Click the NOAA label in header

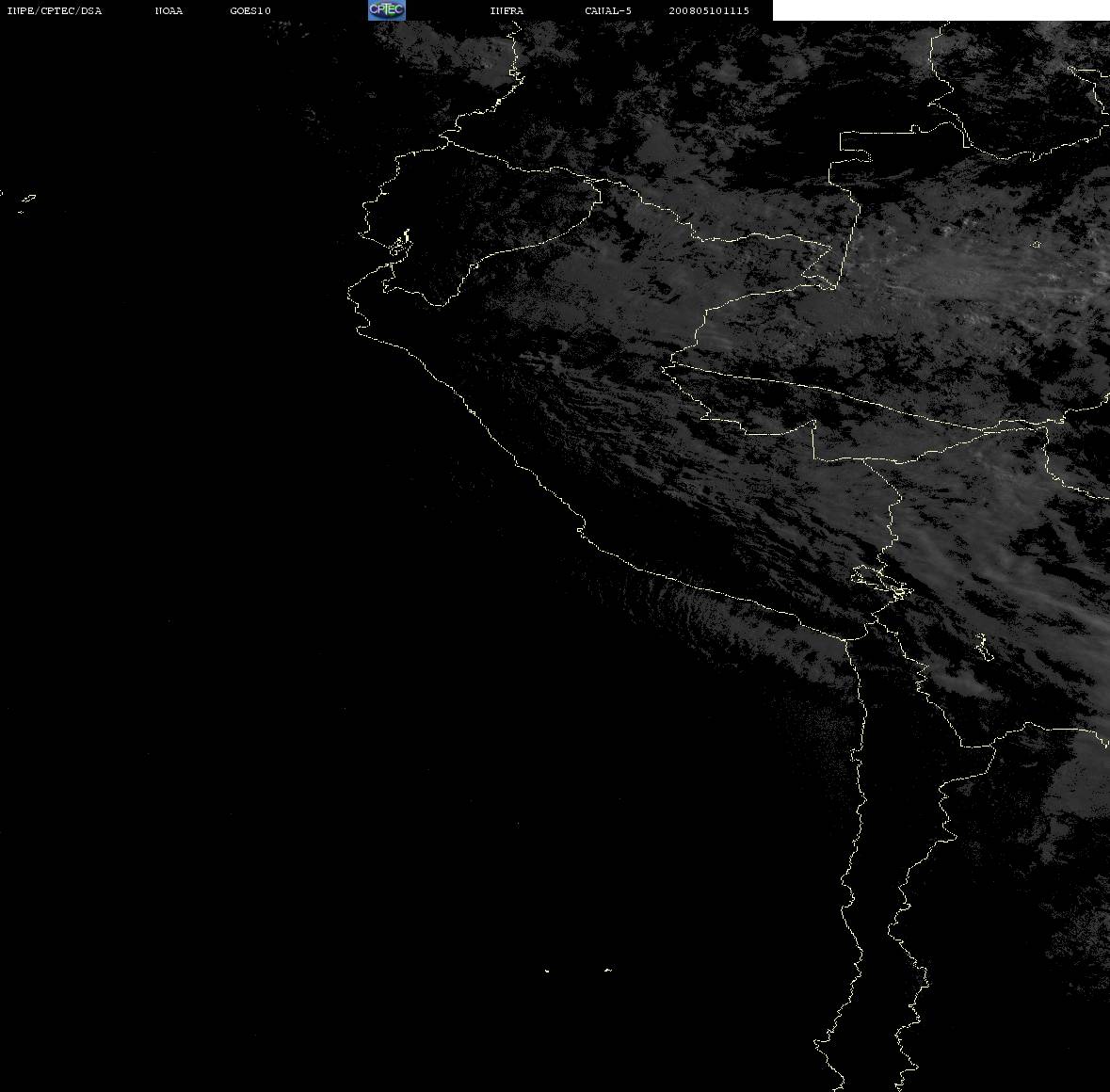click(x=169, y=10)
